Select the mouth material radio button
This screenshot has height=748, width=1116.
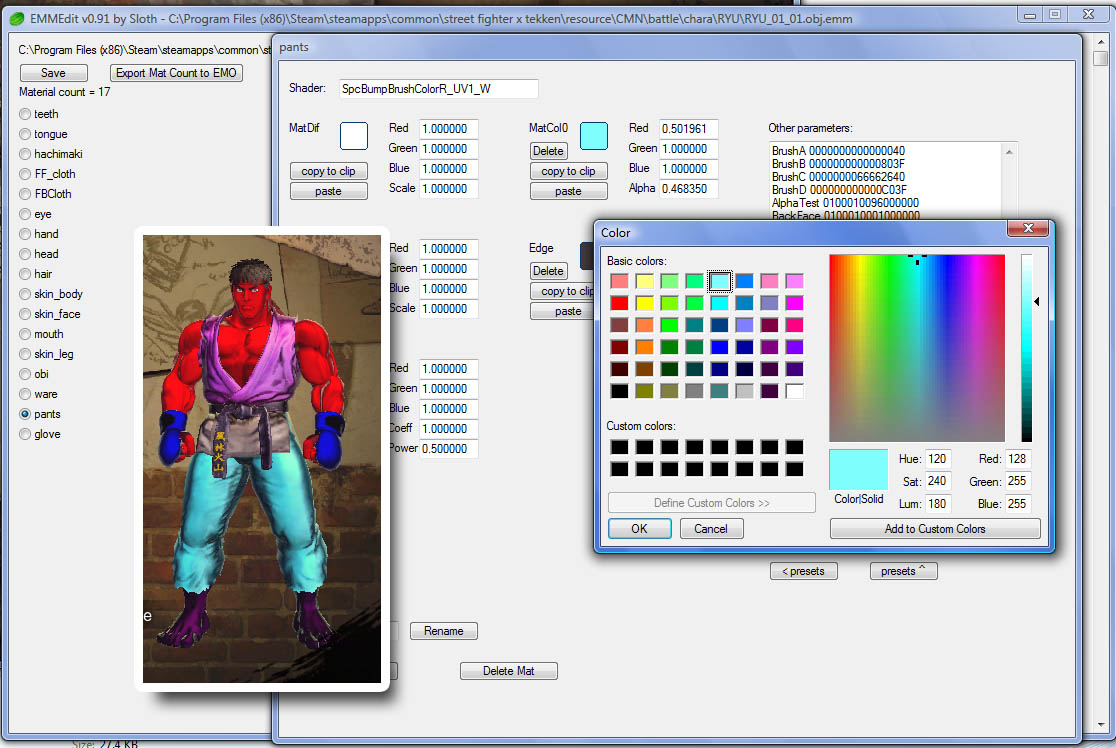click(x=26, y=334)
